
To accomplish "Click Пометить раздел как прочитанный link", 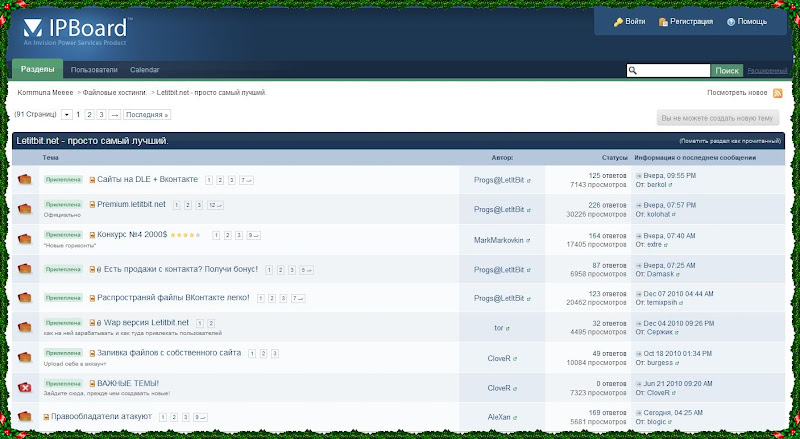I will [730, 141].
